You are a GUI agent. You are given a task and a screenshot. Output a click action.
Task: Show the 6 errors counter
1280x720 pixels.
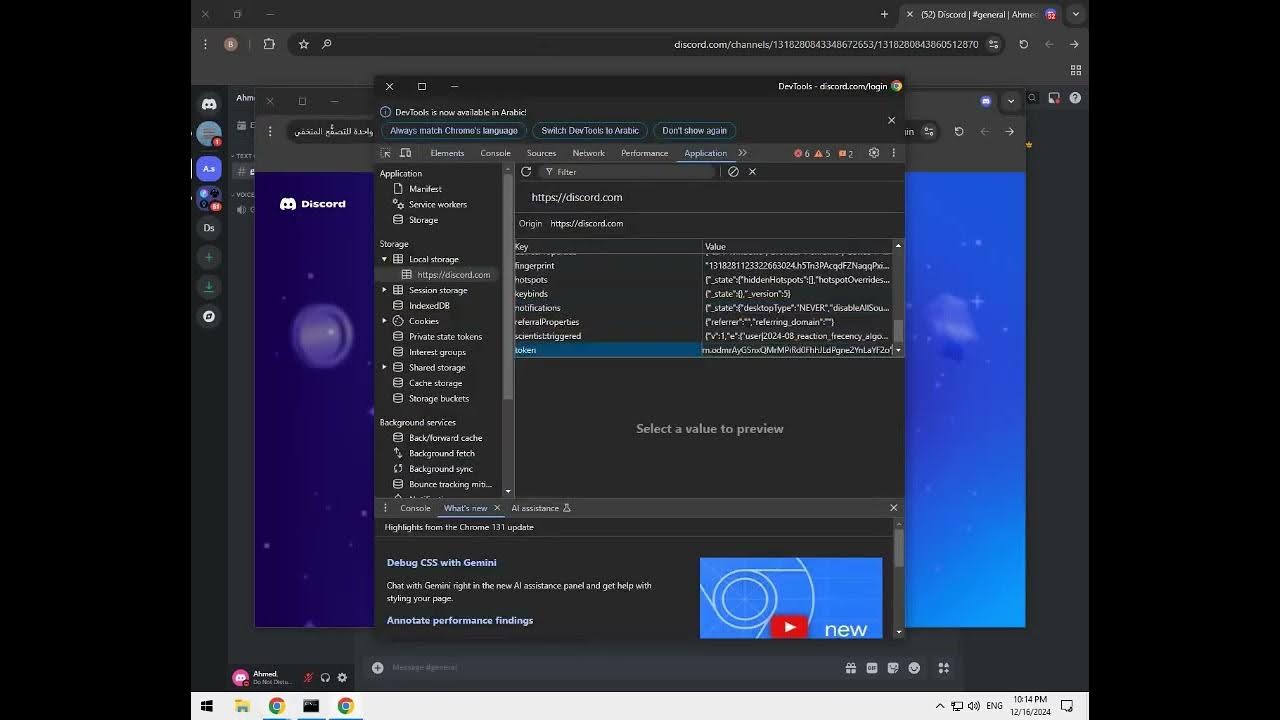point(802,153)
